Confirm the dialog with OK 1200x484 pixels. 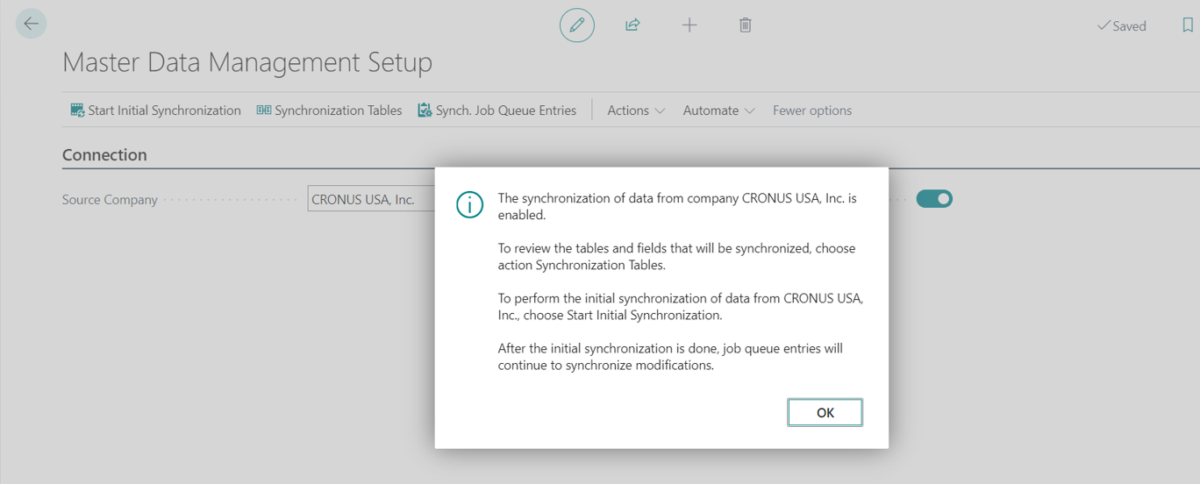pos(825,412)
